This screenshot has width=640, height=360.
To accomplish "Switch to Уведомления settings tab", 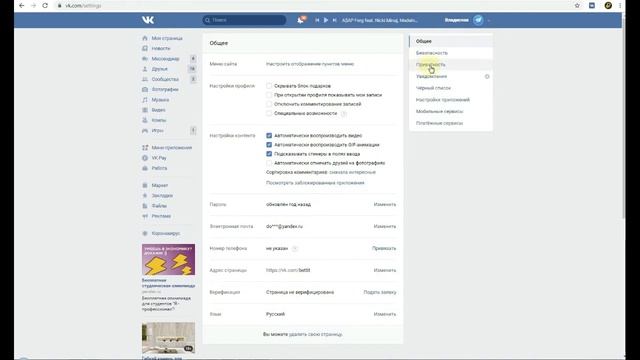I will (451, 76).
